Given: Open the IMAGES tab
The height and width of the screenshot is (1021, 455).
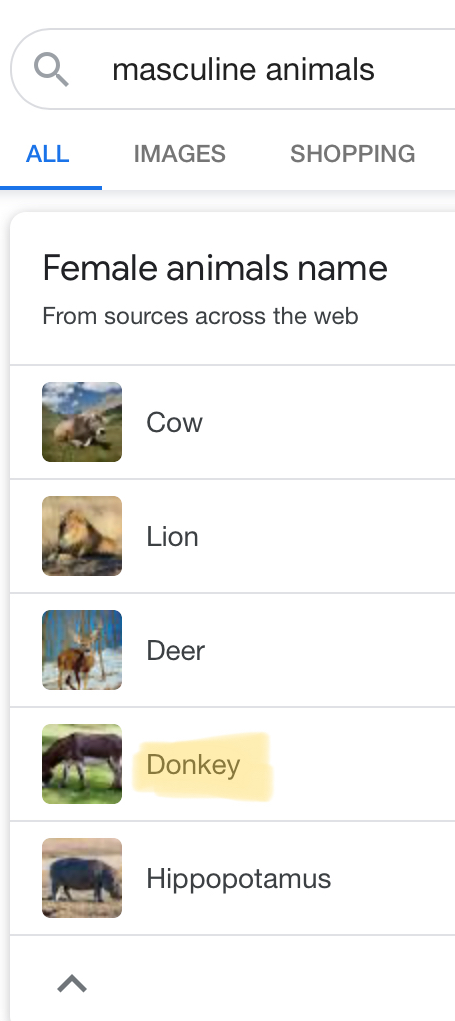Looking at the screenshot, I should (x=180, y=154).
